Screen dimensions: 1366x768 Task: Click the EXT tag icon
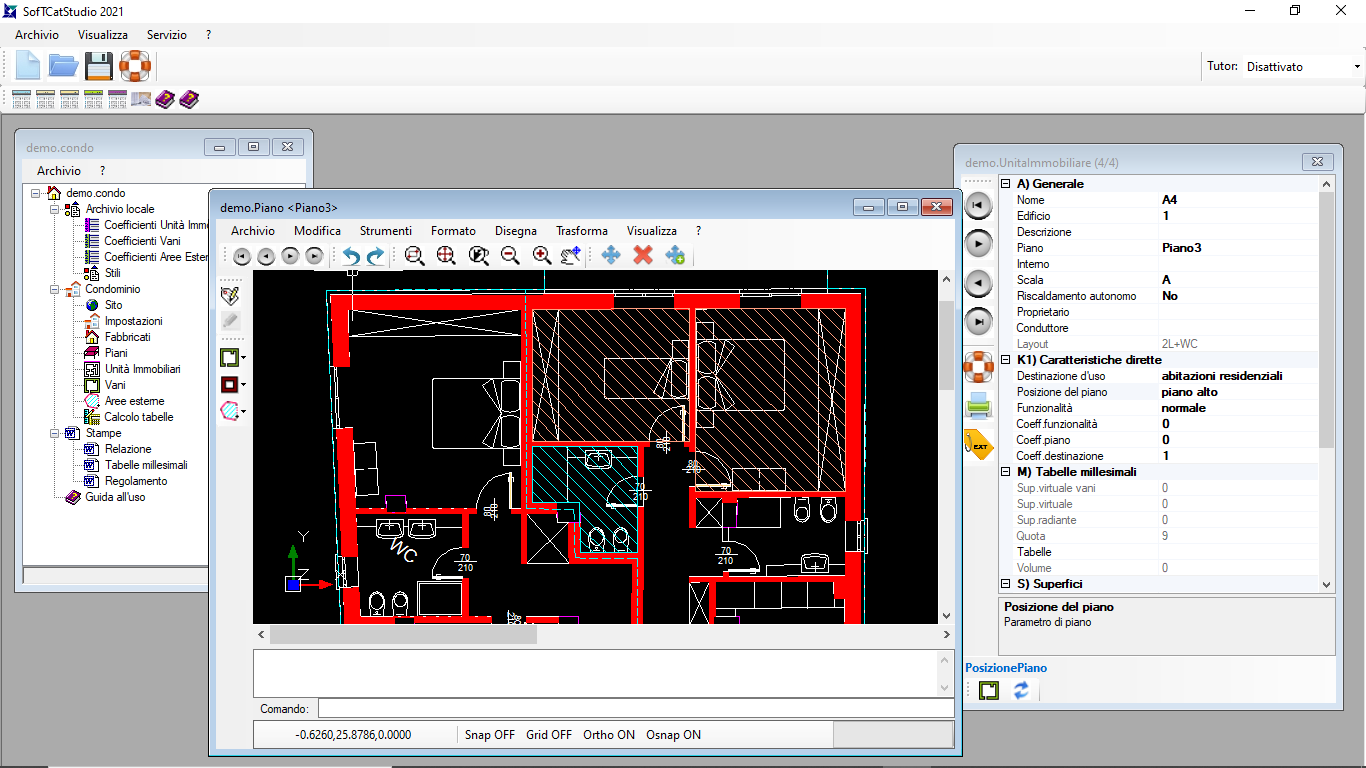point(978,444)
